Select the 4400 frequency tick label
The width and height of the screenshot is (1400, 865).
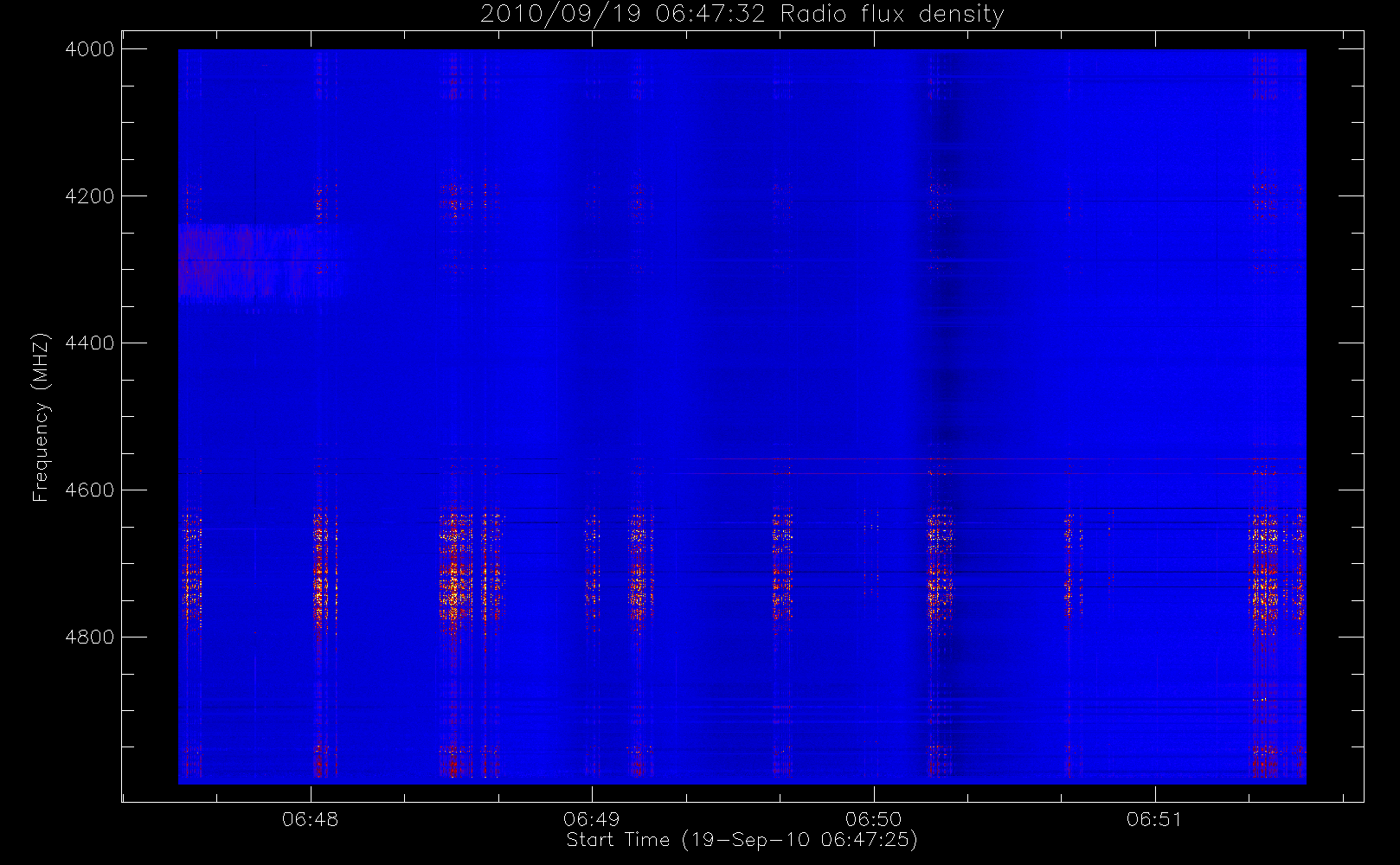tap(90, 343)
